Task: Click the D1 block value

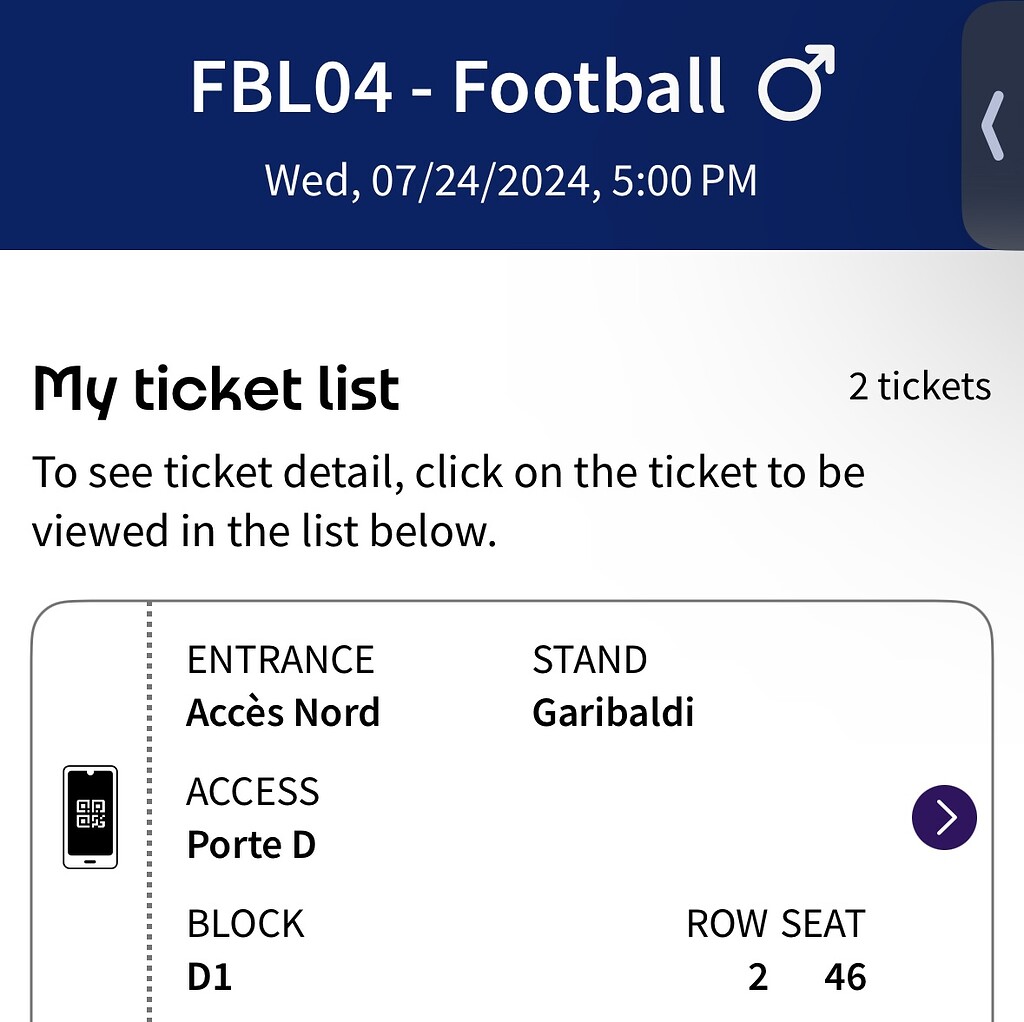Action: 209,977
